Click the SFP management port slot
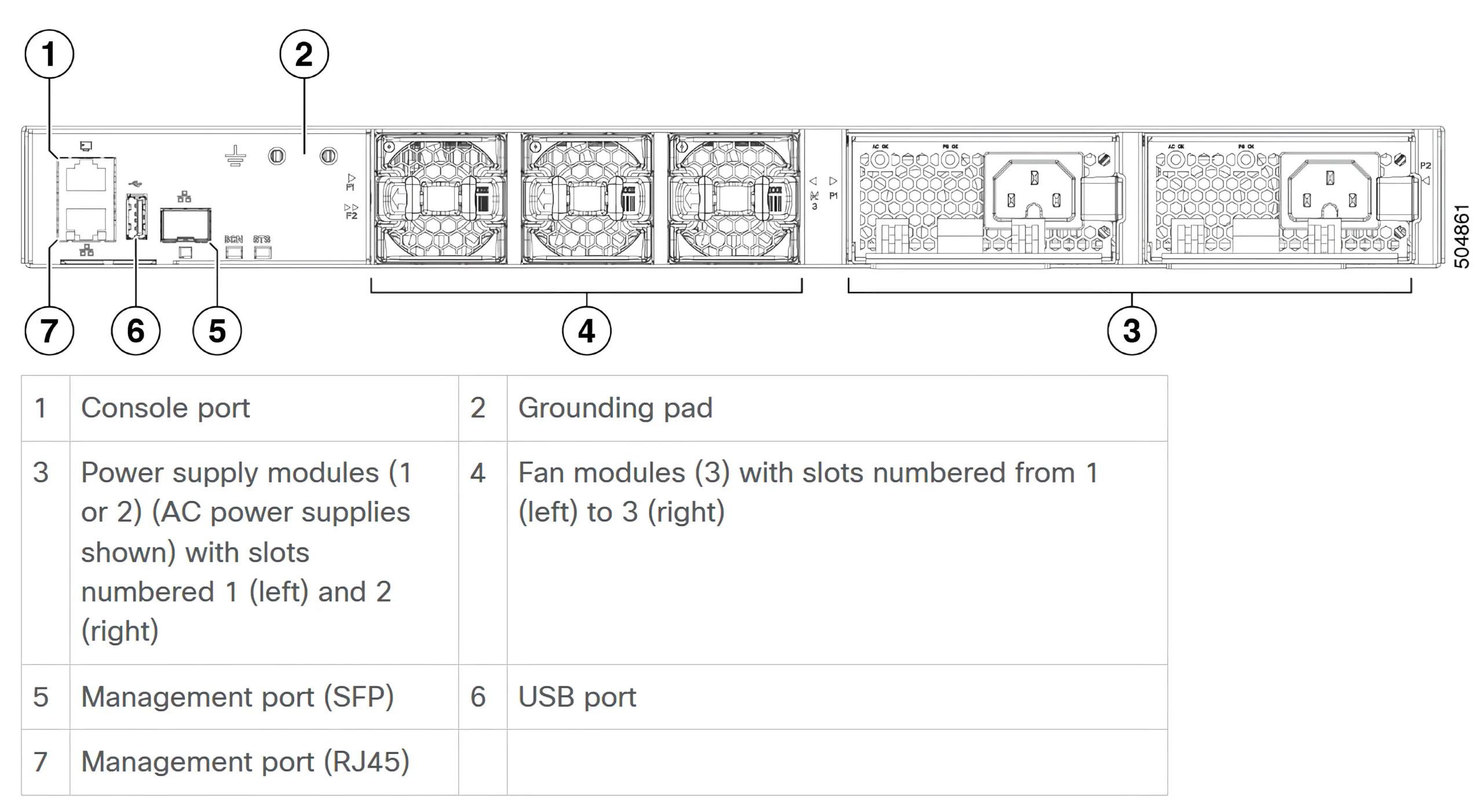 [185, 225]
